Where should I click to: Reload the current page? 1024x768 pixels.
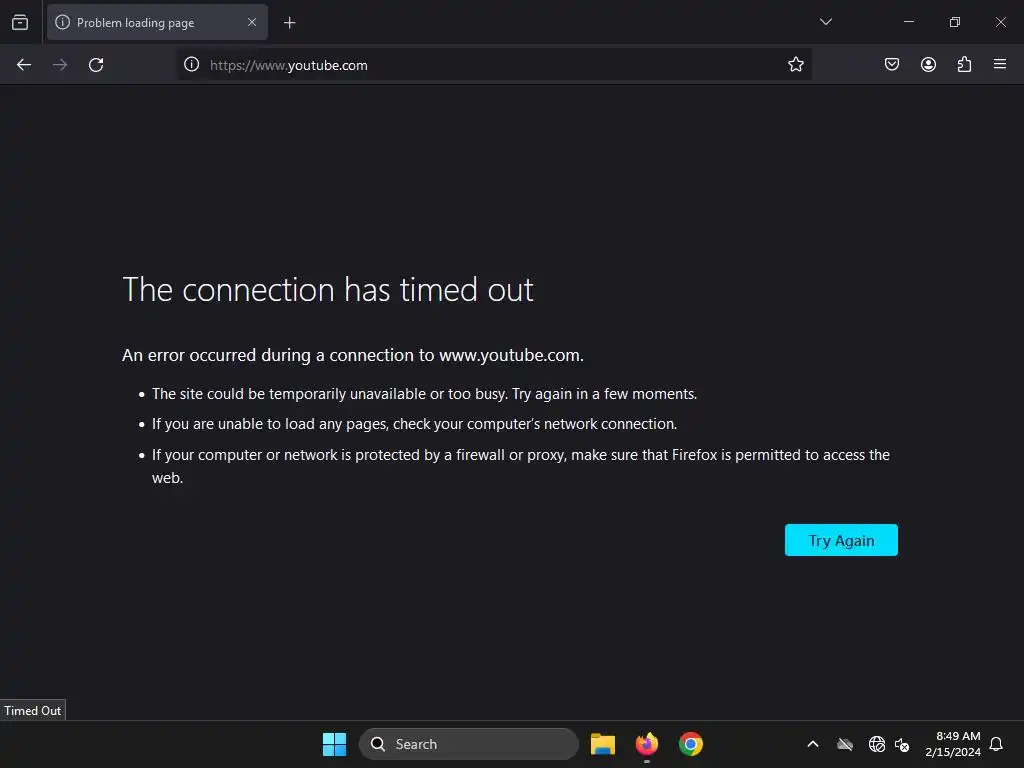(96, 65)
